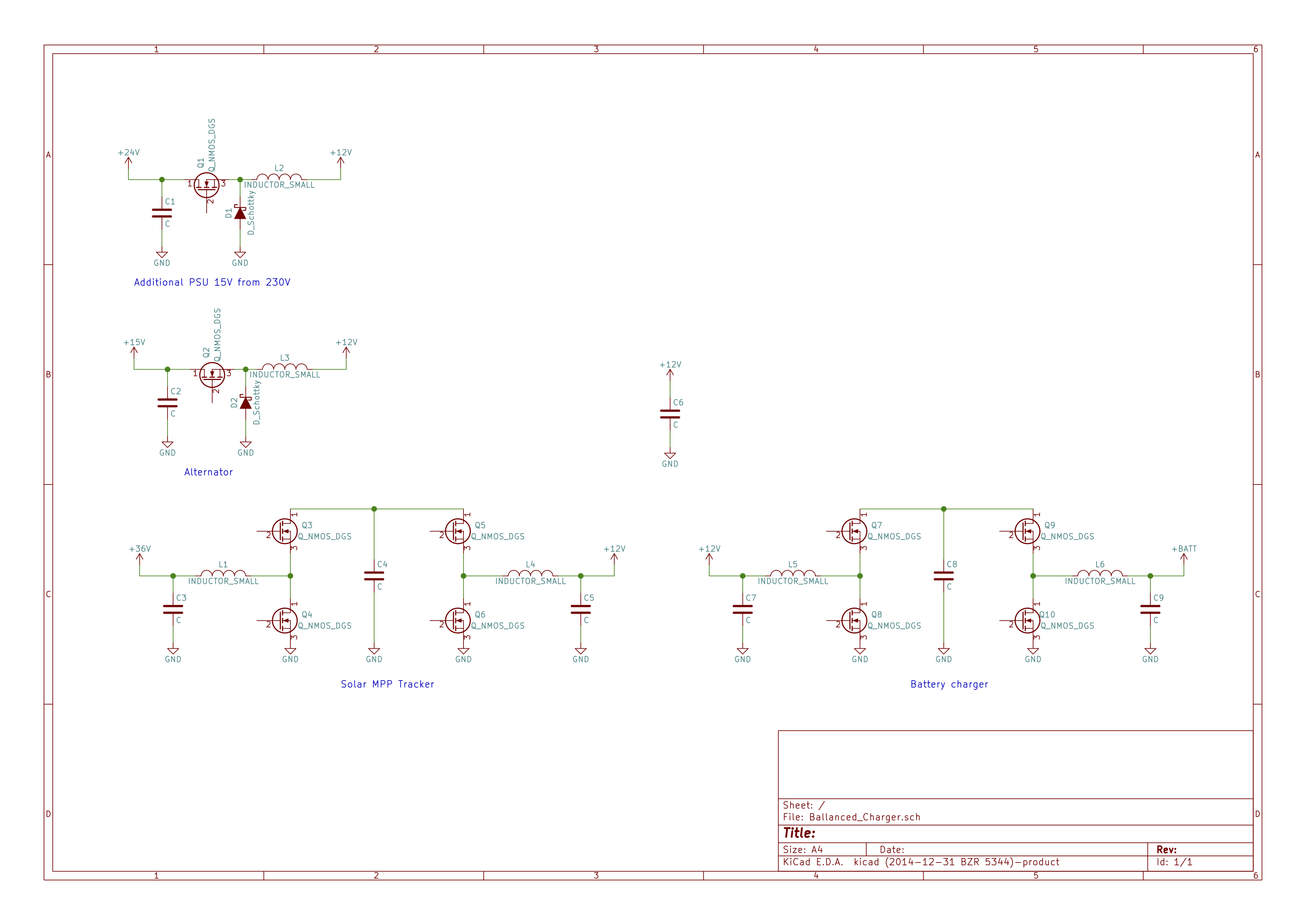1306x924 pixels.
Task: Select the "Alternator" text note
Action: coord(208,472)
